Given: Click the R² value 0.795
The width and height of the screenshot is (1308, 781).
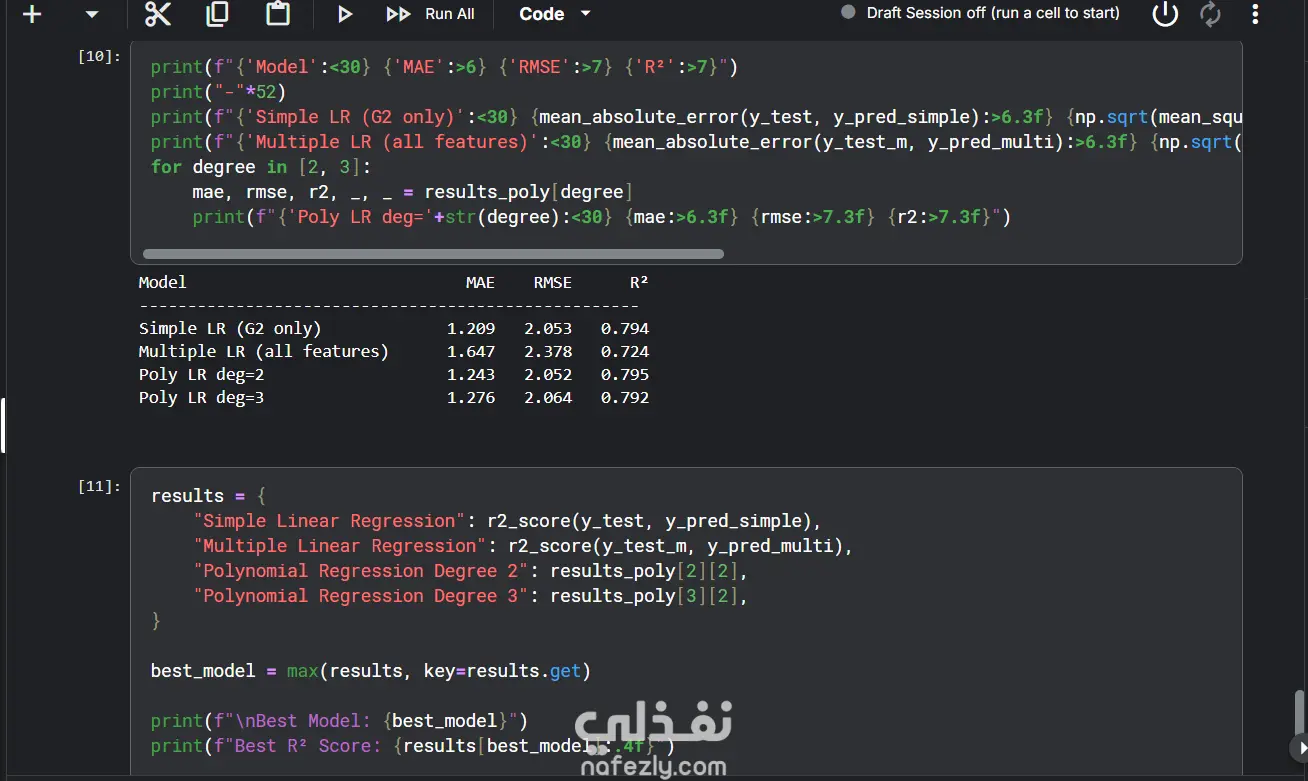Looking at the screenshot, I should tap(625, 375).
